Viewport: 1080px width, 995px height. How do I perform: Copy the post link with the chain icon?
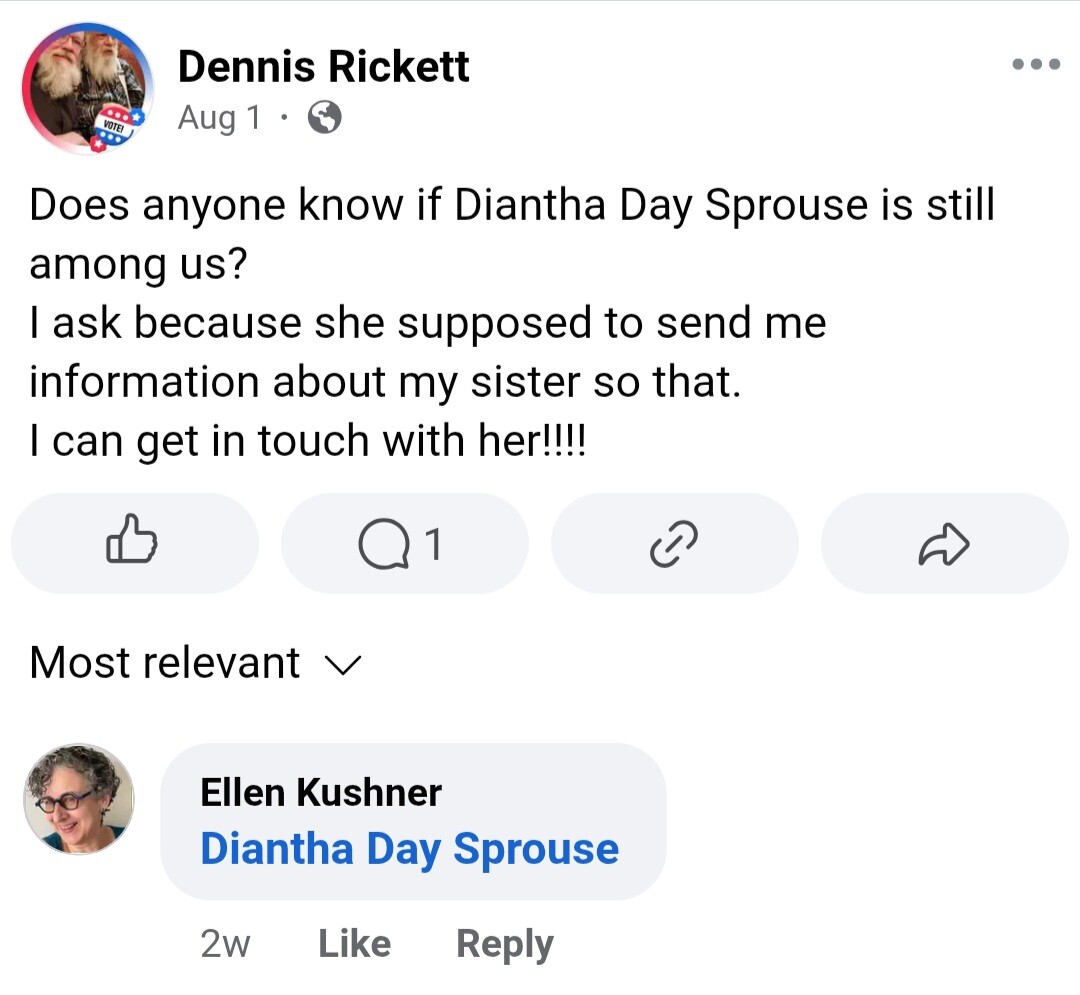tap(674, 543)
